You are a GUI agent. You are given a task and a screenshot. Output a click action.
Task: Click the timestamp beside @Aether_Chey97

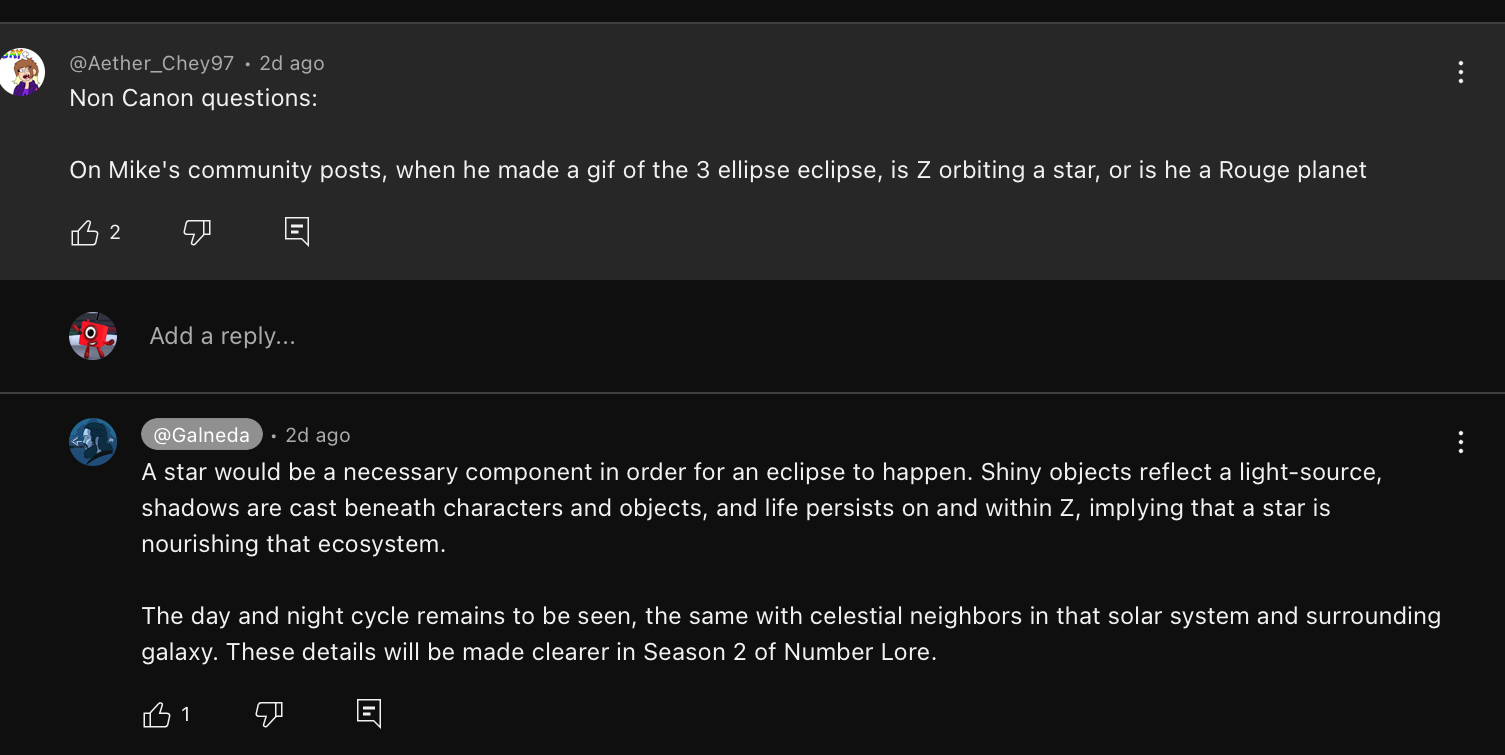tap(292, 63)
